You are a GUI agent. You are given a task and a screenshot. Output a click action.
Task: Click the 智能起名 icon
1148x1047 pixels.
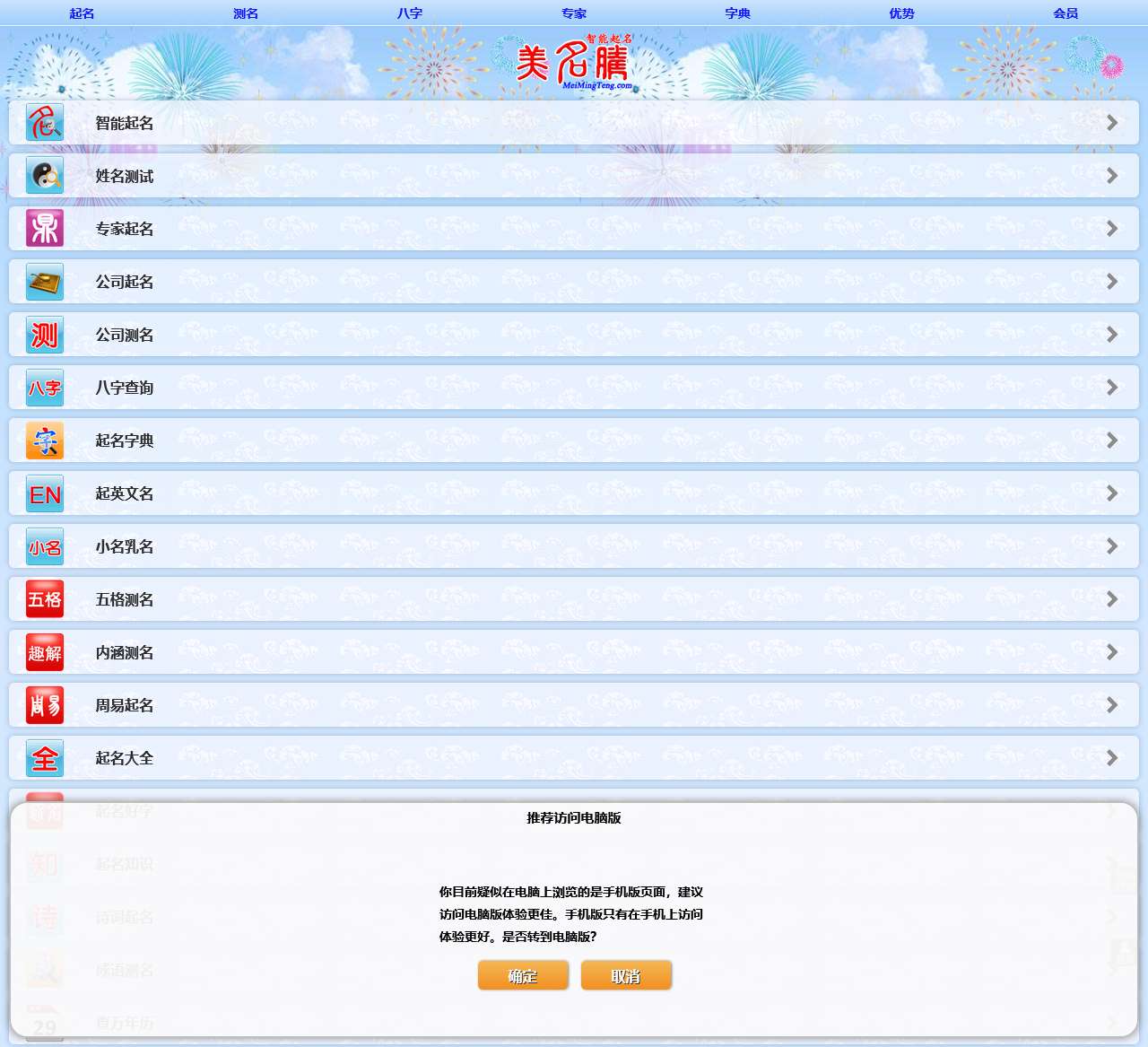45,123
